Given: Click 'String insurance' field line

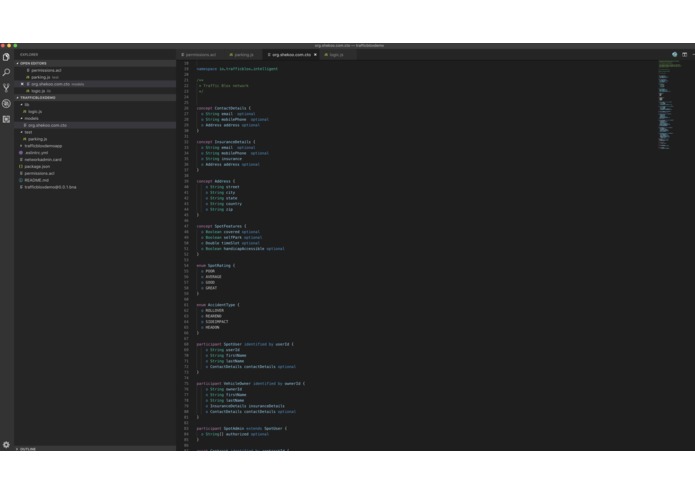Looking at the screenshot, I should click(x=222, y=159).
